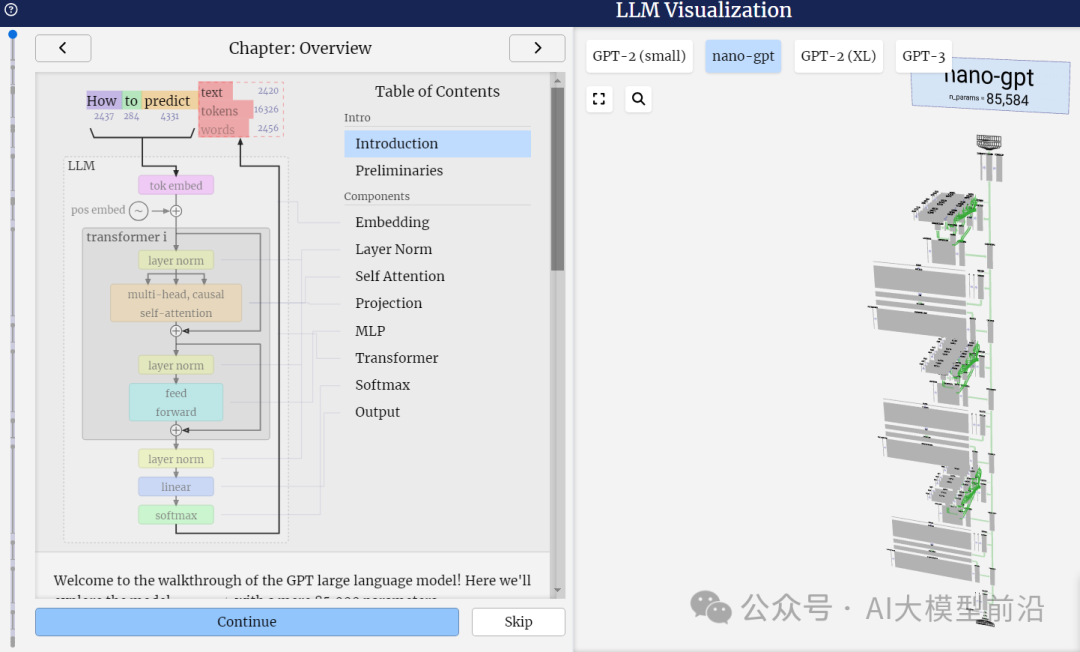Click the feed forward block

(x=176, y=402)
